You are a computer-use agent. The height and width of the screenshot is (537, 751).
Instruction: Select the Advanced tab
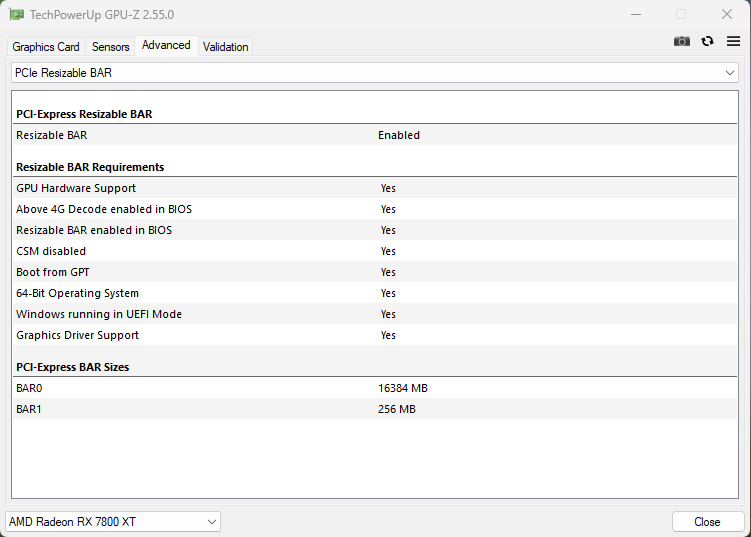tap(166, 45)
